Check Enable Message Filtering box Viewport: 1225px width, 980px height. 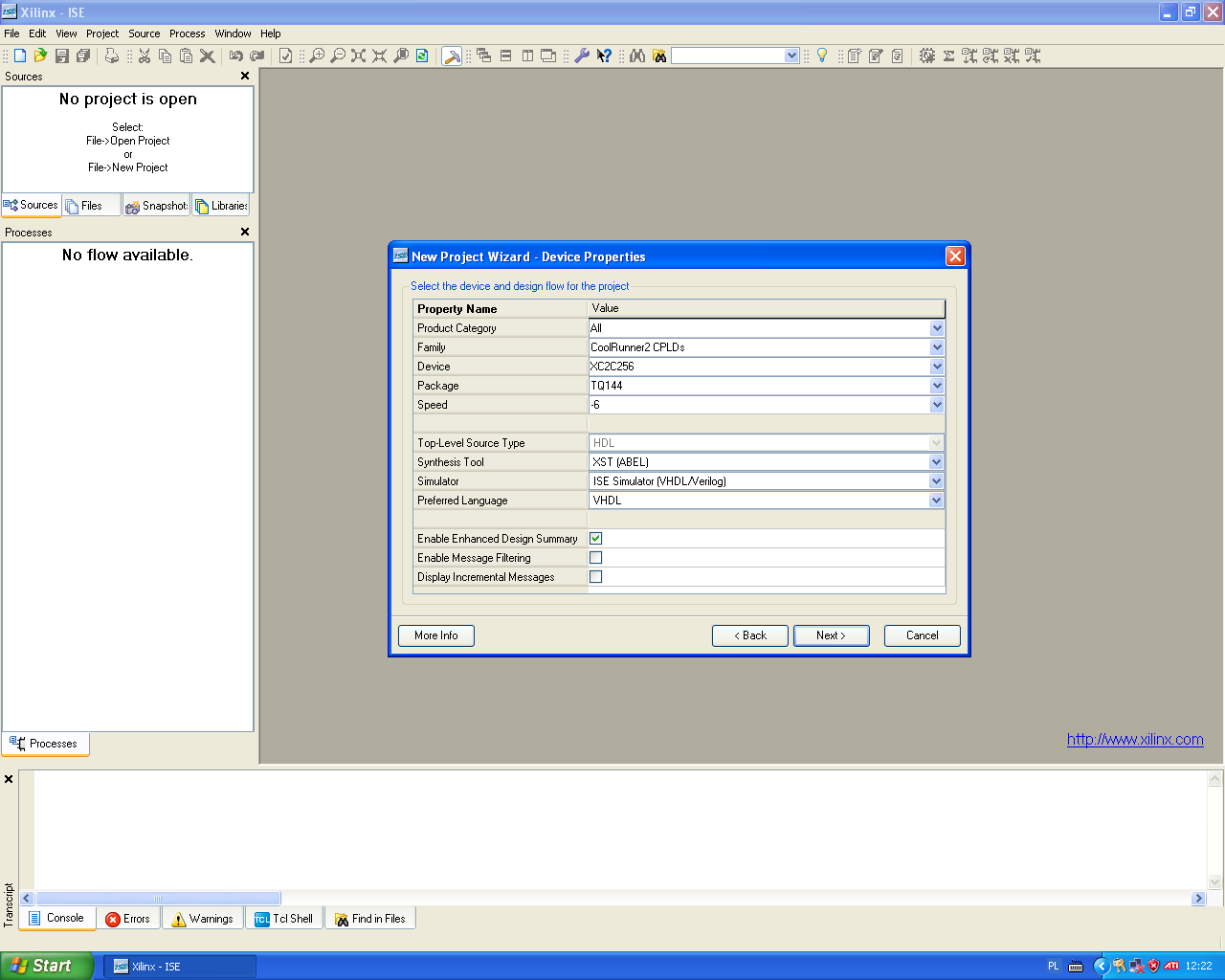595,558
